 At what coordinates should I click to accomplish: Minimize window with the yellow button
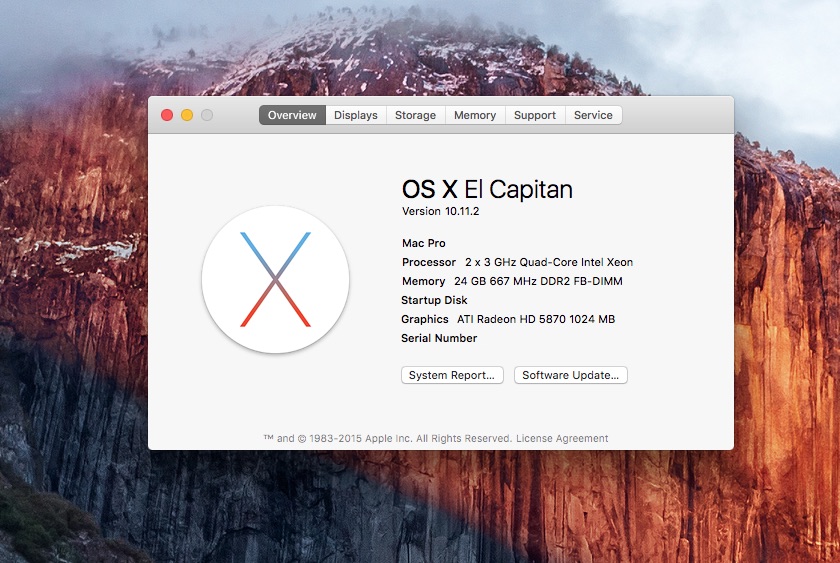pos(187,115)
